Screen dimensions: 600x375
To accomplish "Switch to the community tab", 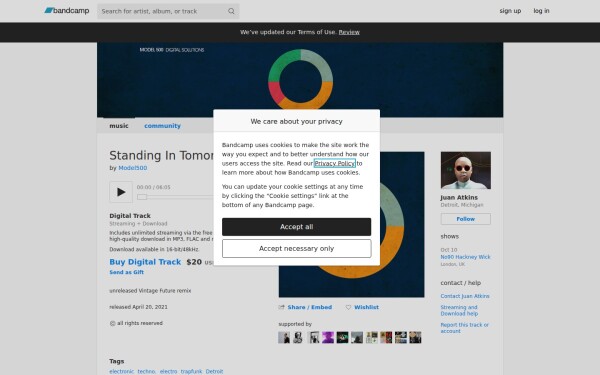I will tap(162, 126).
